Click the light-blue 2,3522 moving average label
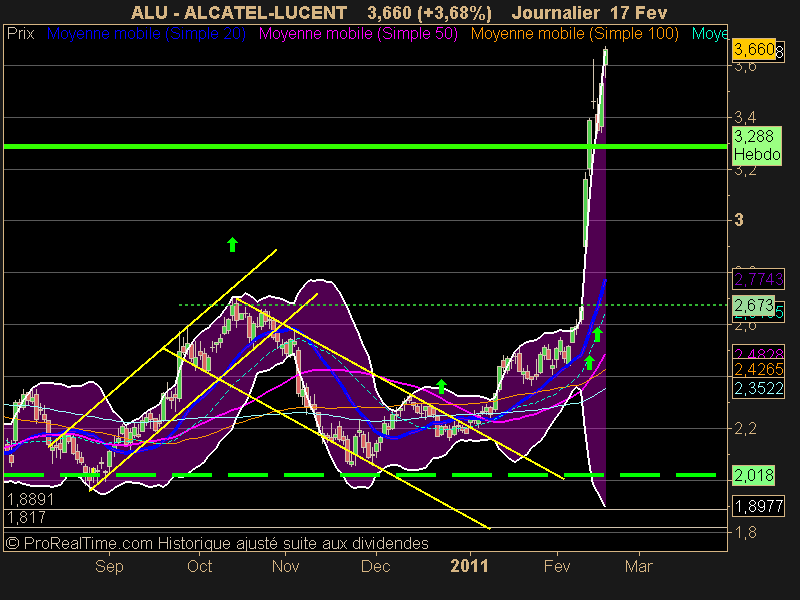This screenshot has height=600, width=800. [758, 388]
